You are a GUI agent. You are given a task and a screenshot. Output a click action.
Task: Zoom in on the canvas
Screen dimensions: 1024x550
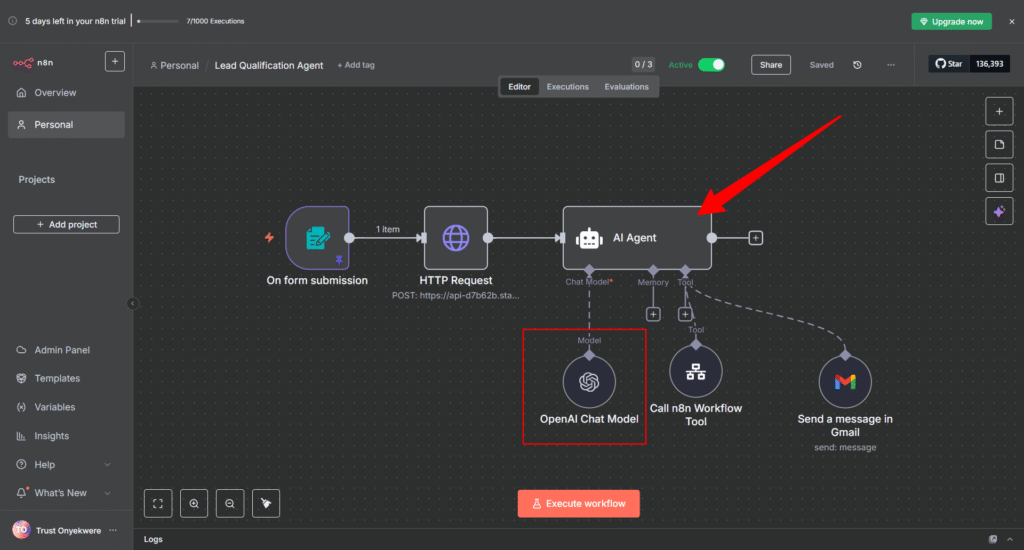coord(194,503)
